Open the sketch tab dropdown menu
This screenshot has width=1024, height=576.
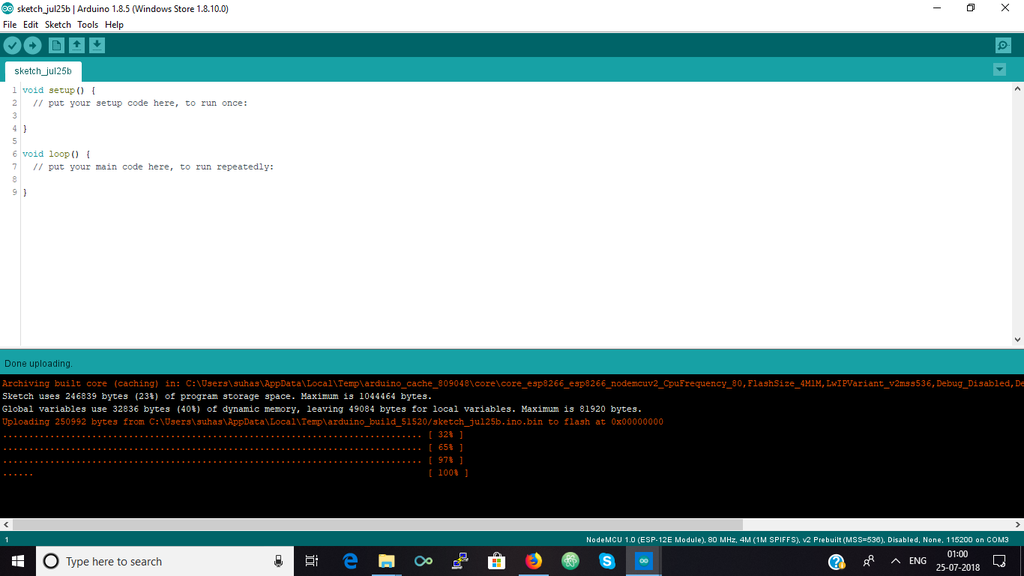click(x=999, y=70)
